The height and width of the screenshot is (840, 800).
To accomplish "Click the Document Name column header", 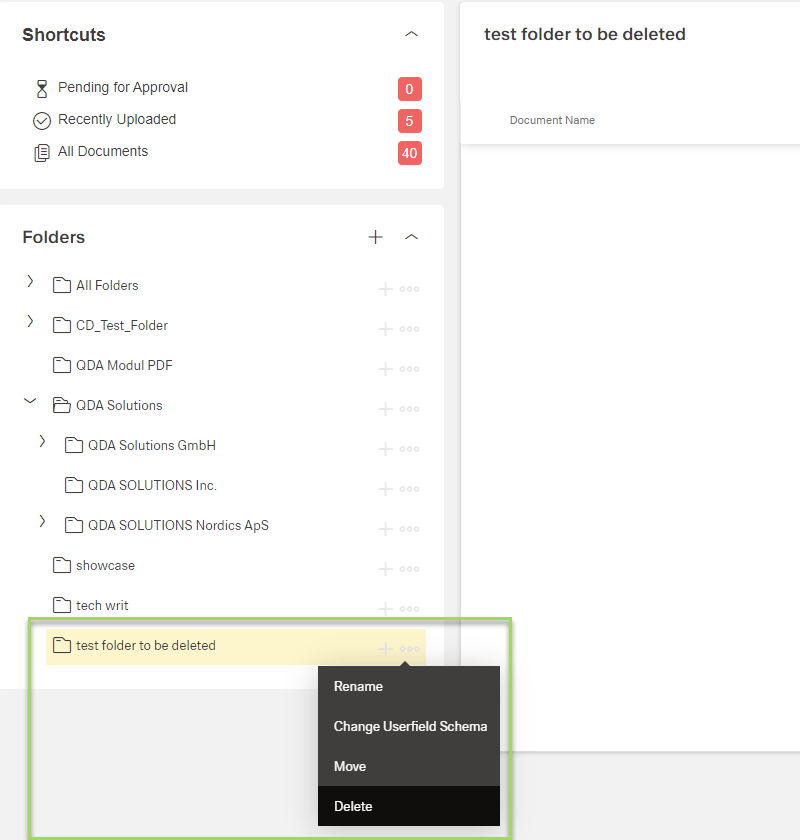I will (552, 120).
